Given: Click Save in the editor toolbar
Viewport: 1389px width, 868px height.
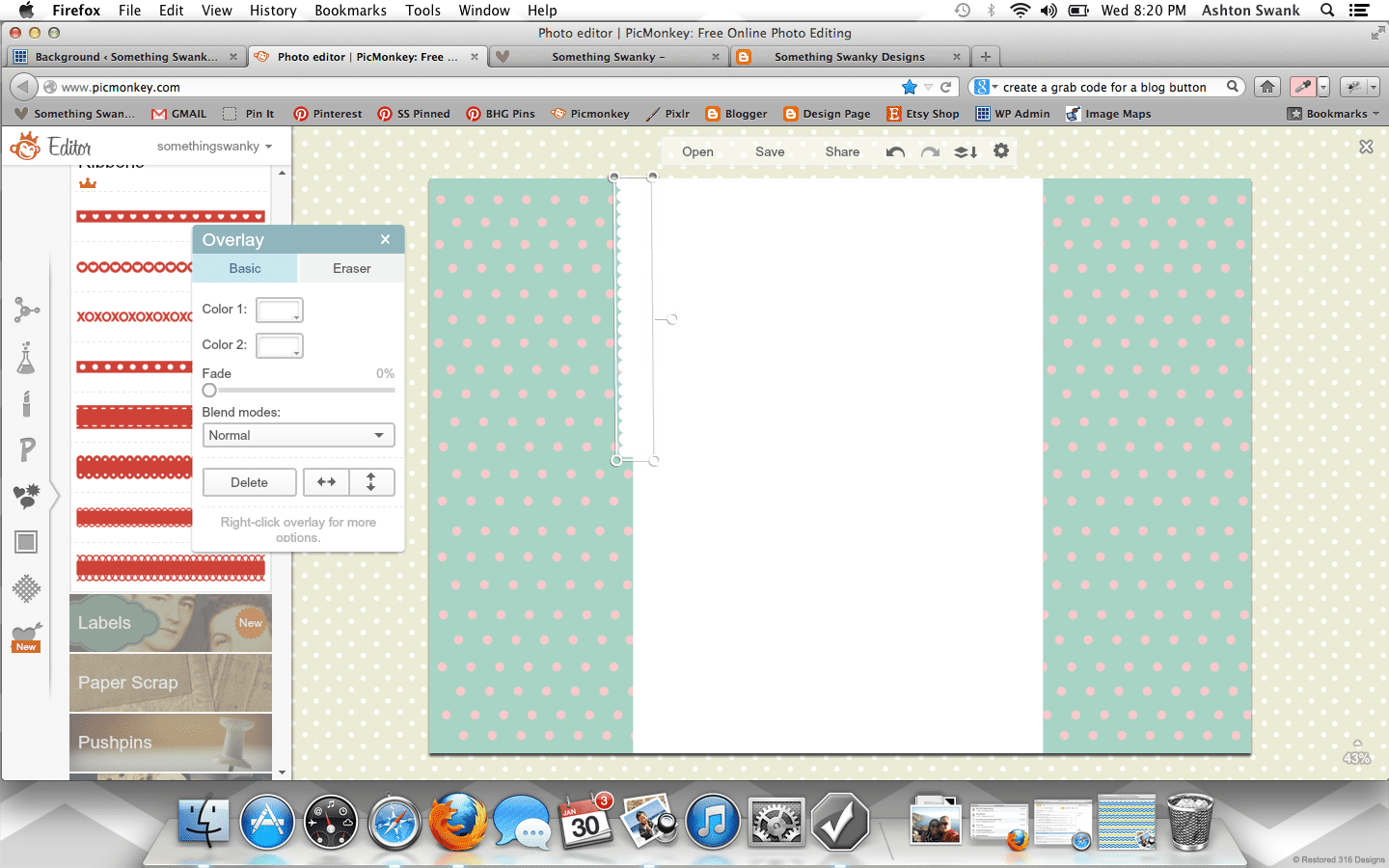Looking at the screenshot, I should (770, 152).
